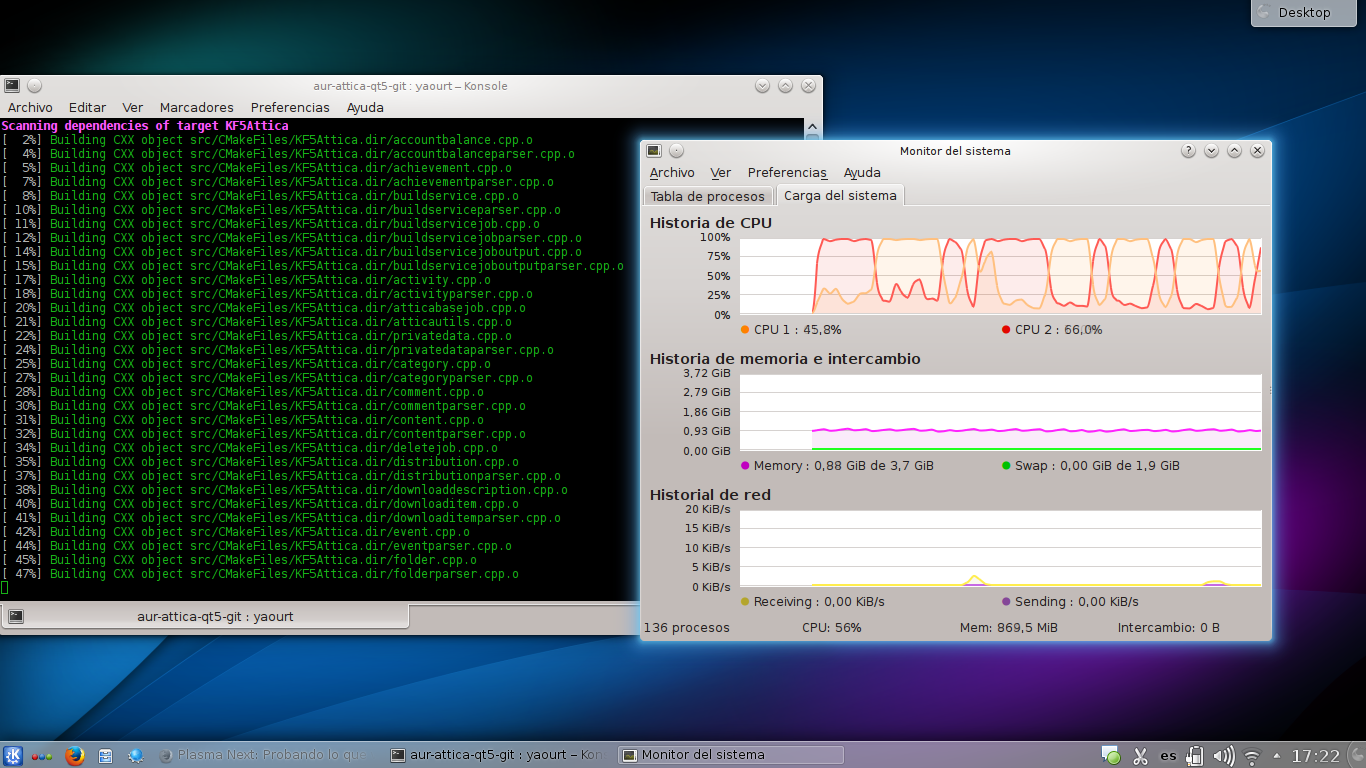Expand hidden system tray icons arrow
The width and height of the screenshot is (1366, 768).
tap(1276, 756)
